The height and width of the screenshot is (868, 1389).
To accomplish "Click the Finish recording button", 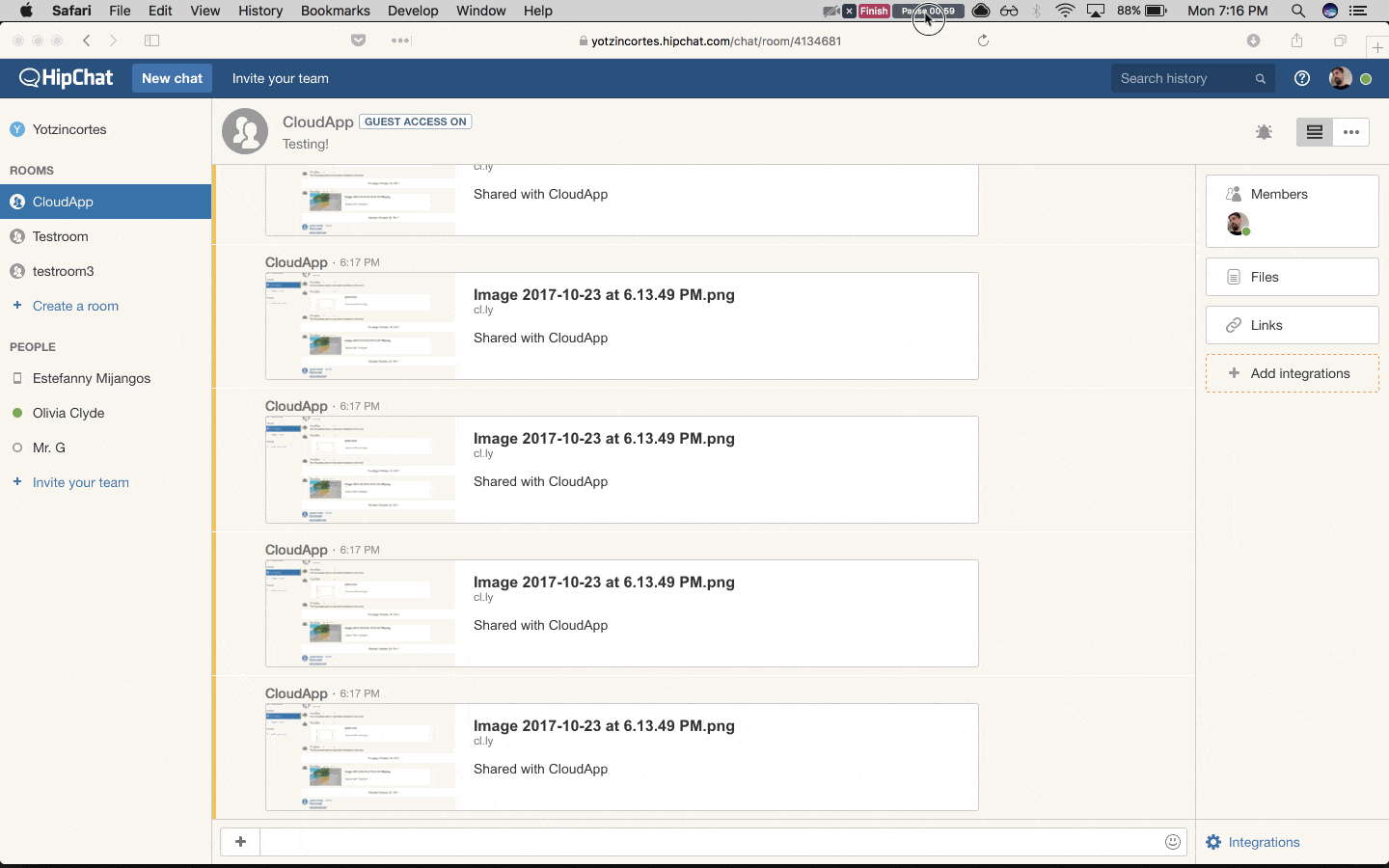I will 874,11.
